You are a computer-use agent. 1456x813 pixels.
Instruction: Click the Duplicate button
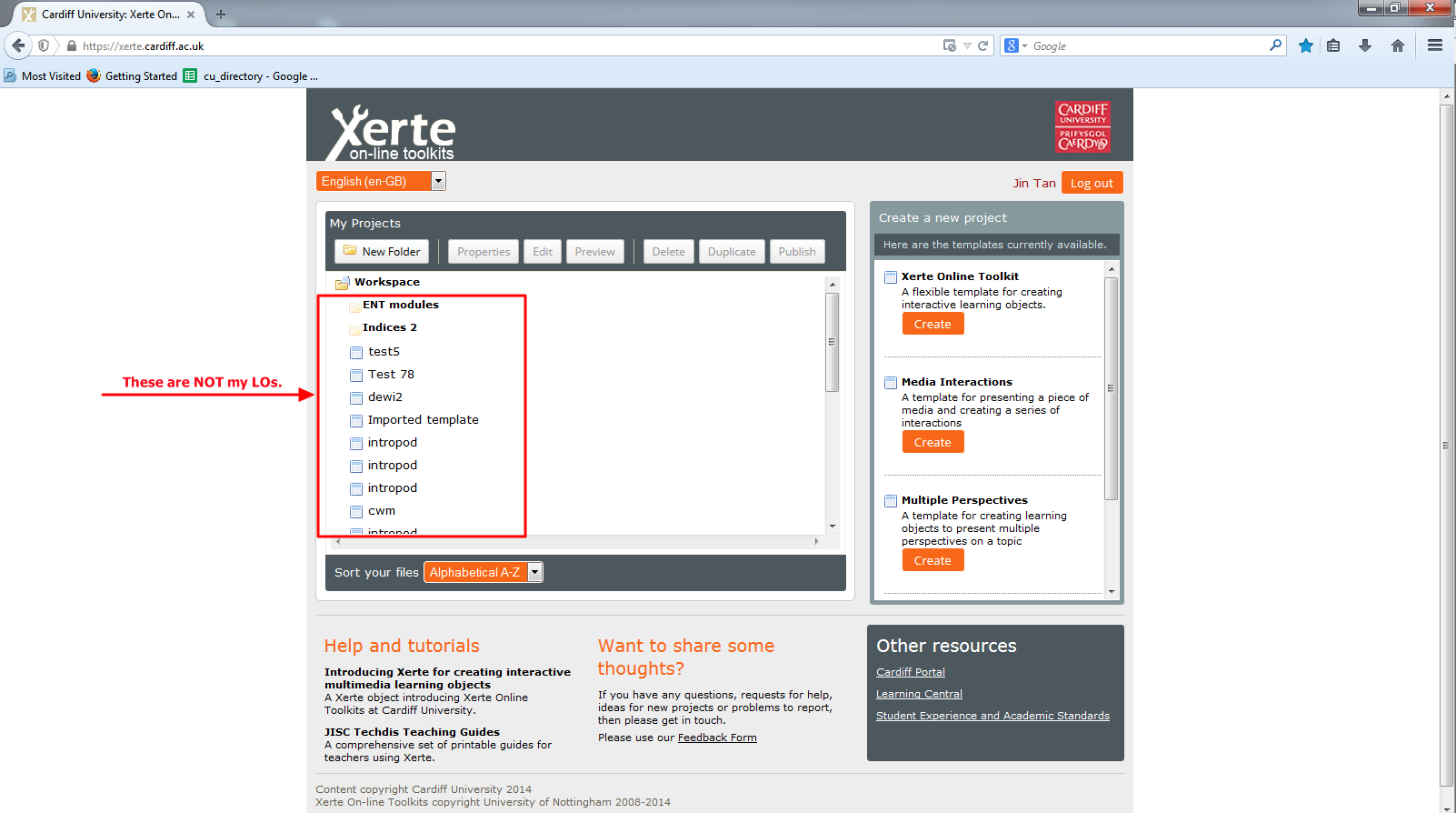coord(732,252)
